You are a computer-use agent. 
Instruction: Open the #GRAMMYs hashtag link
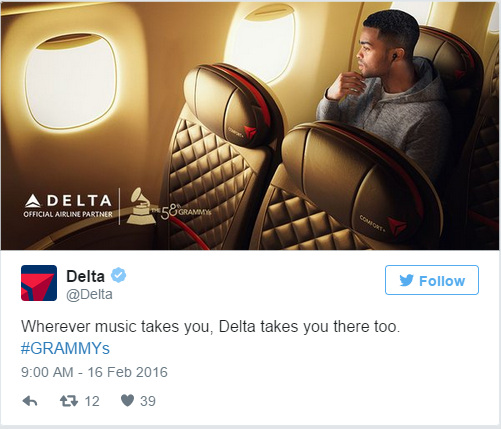click(65, 348)
